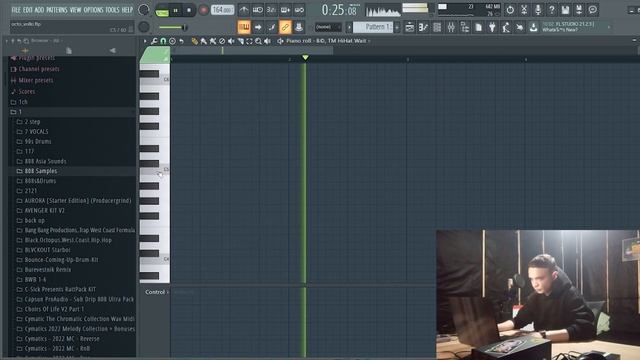
Task: Open the BLVCKOUT Starboi folder
Action: (43, 250)
